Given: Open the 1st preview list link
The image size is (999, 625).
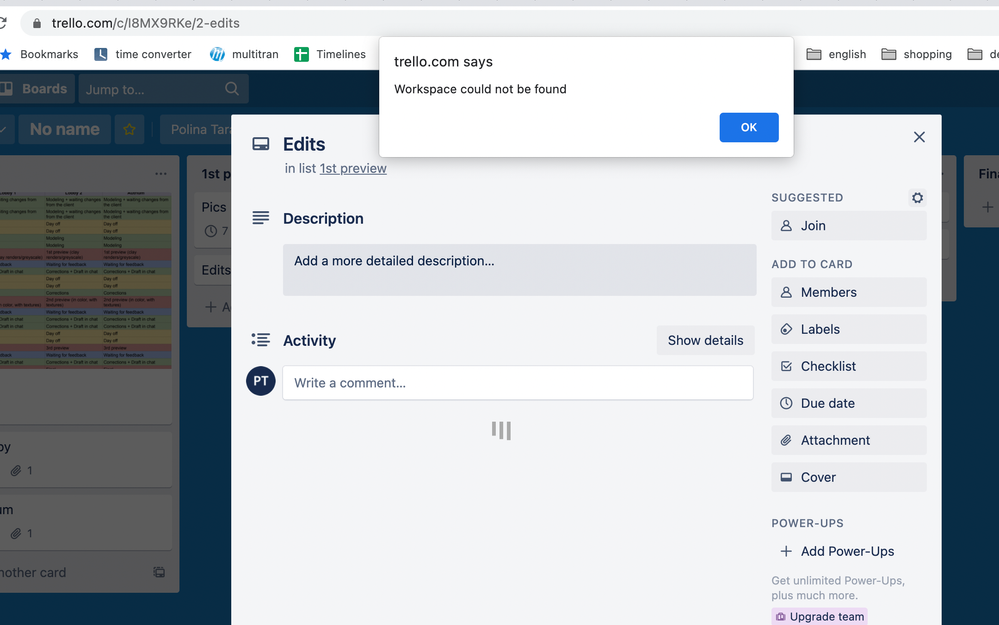Looking at the screenshot, I should tap(353, 168).
